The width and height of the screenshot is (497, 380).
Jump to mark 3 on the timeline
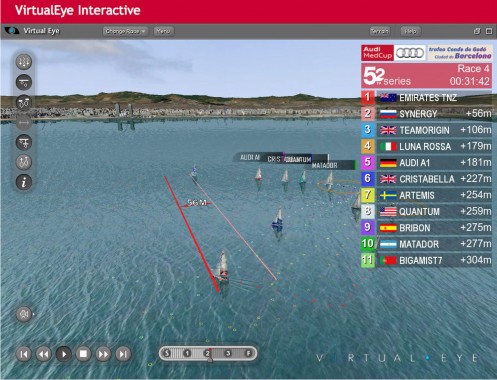pos(228,353)
